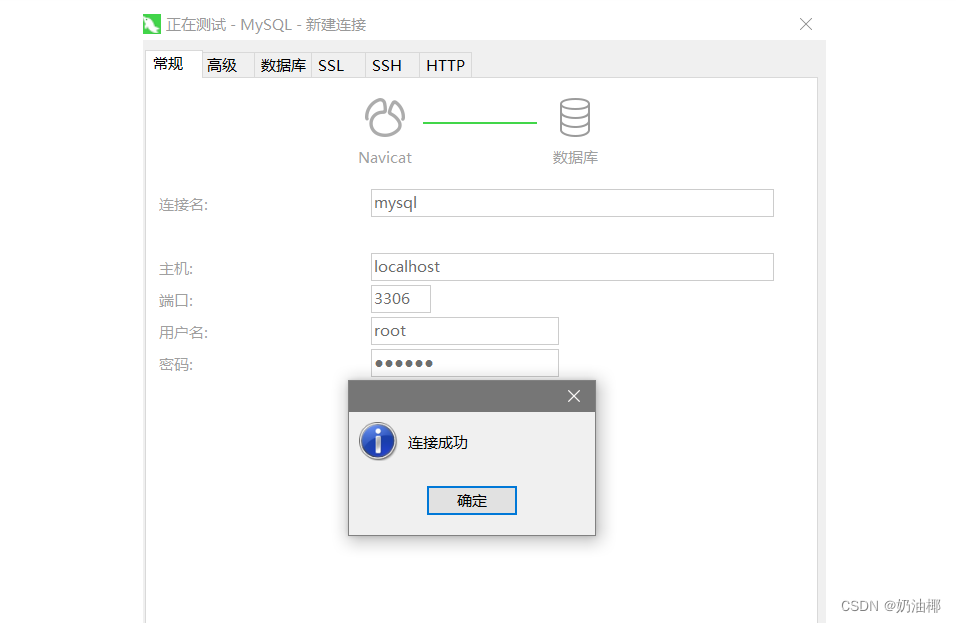Click the 密码: label
Screen dimensions: 956x623
tap(176, 365)
